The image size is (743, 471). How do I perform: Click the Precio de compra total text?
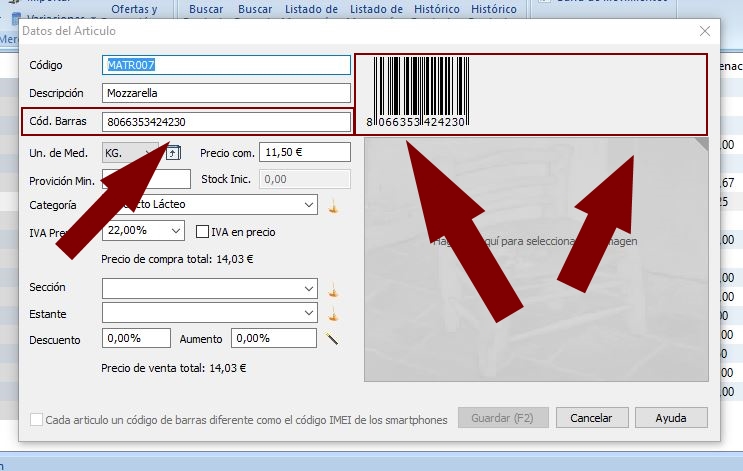click(177, 259)
